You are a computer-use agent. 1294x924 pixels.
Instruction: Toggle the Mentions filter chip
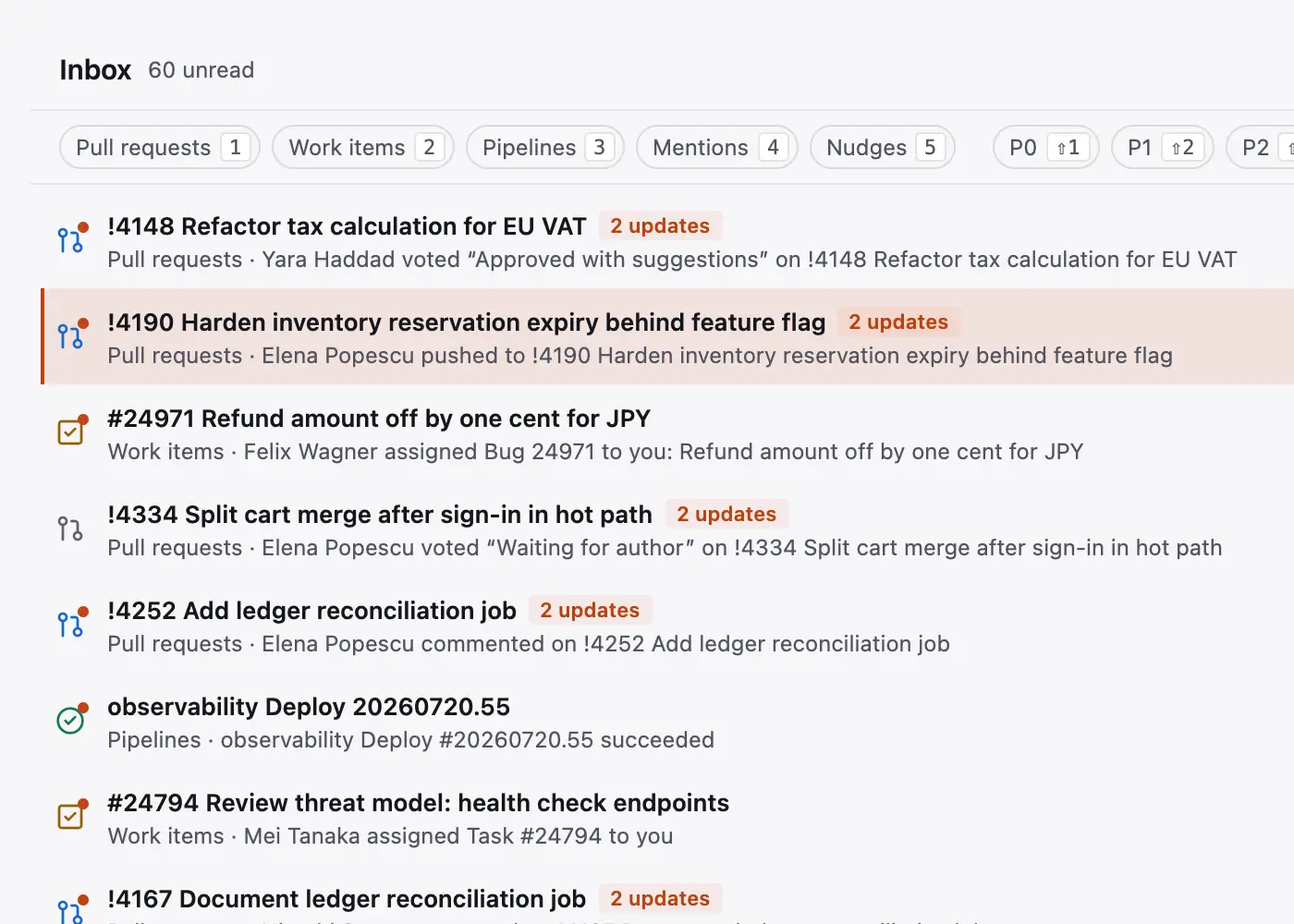coord(717,148)
